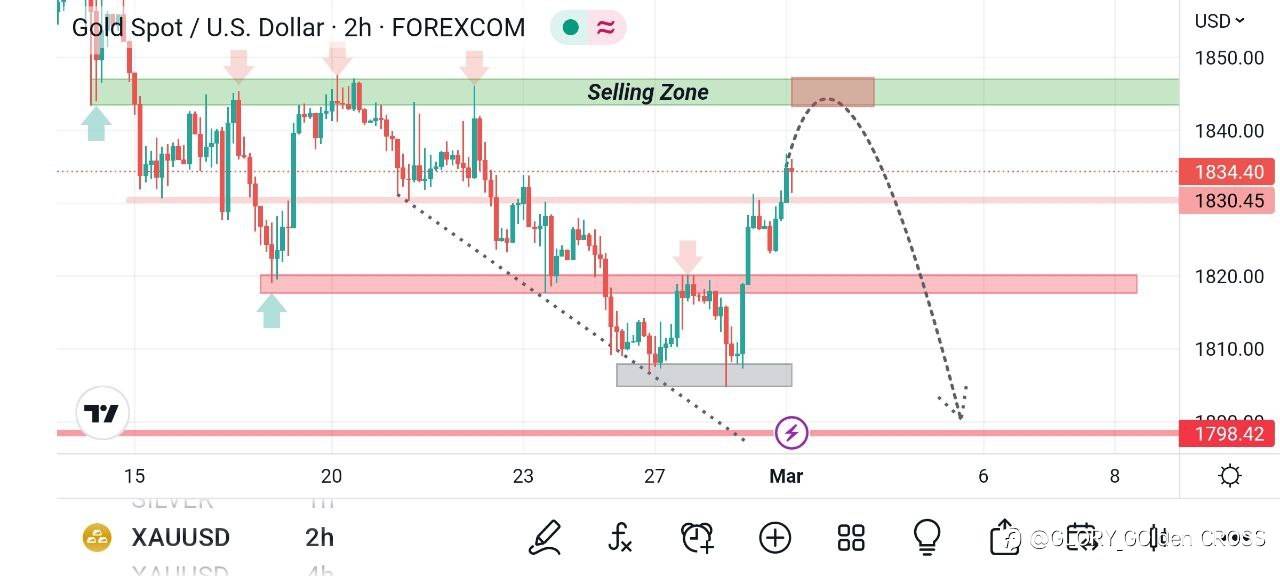Image resolution: width=1280 pixels, height=576 pixels.
Task: Tap the share chart icon
Action: [x=1003, y=537]
